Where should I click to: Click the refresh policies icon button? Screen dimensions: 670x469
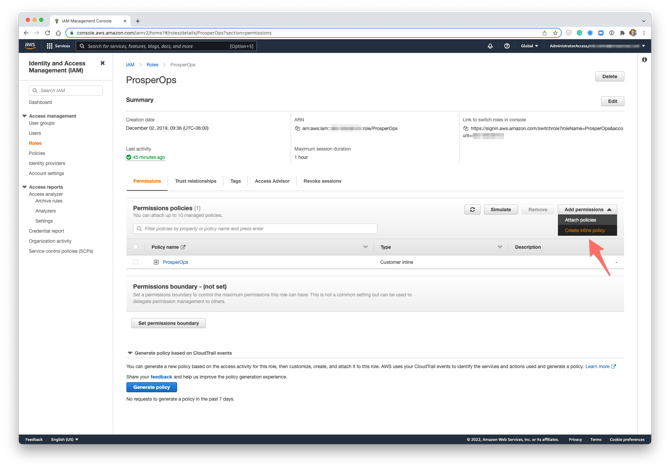473,210
